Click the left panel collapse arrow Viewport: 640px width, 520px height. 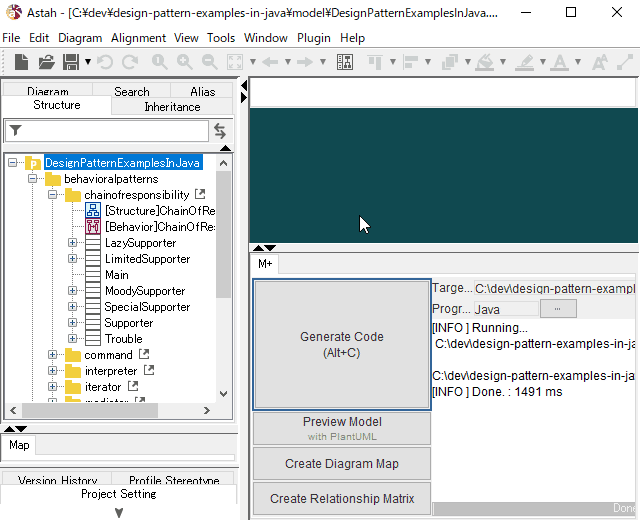[244, 86]
